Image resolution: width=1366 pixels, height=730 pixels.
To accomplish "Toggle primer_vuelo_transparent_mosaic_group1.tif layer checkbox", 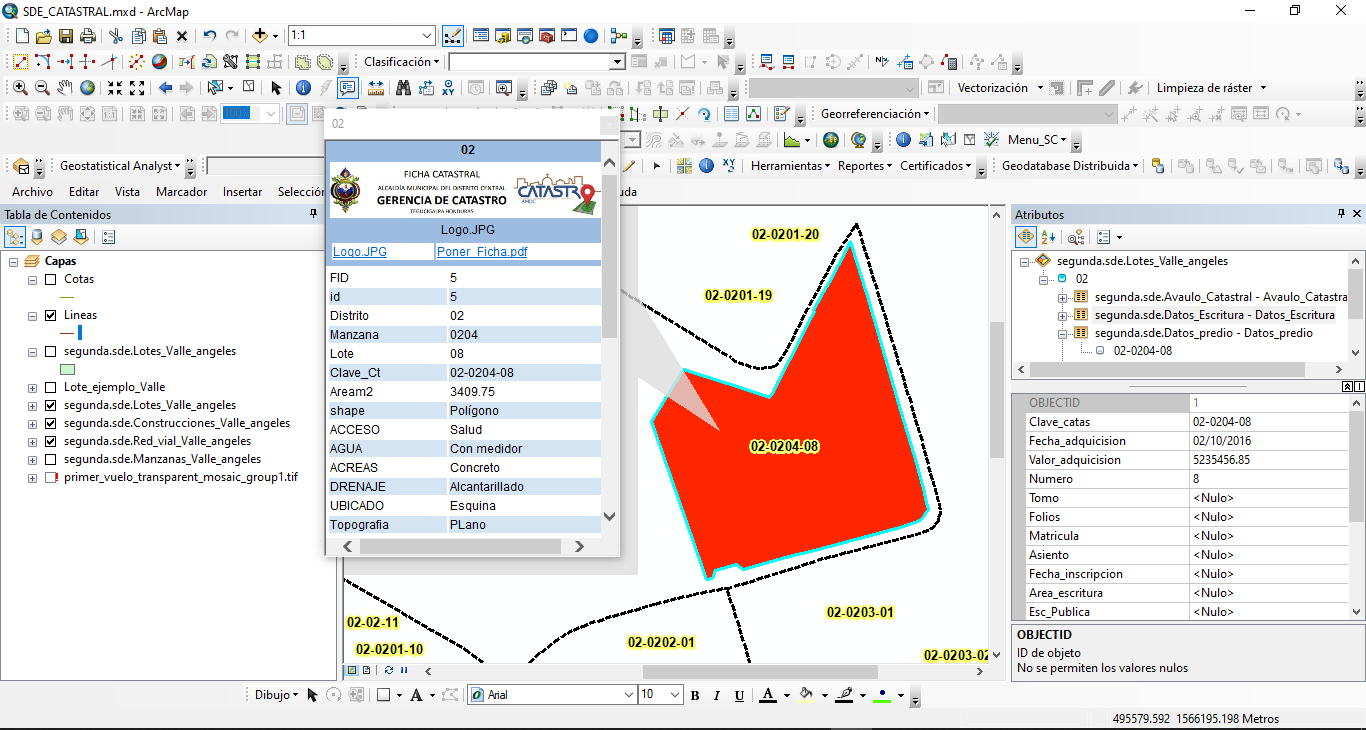I will click(50, 478).
